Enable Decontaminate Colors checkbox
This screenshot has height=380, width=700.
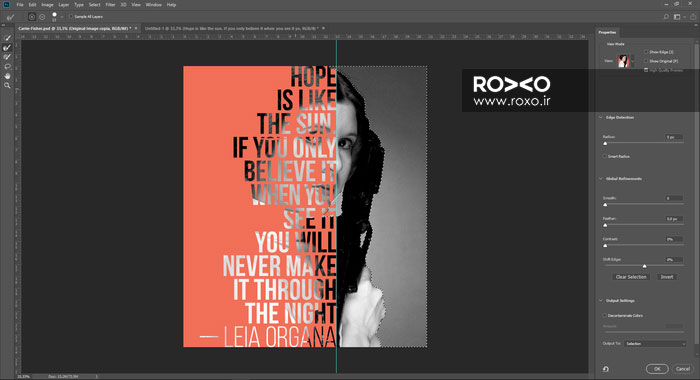(604, 315)
